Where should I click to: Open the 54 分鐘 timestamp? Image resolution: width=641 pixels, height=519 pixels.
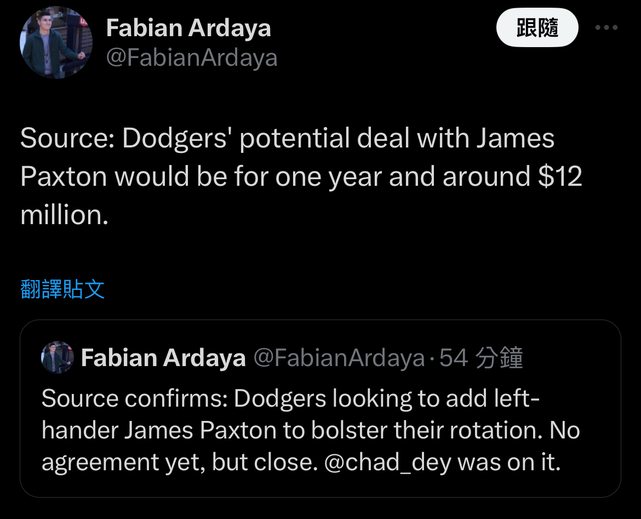pyautogui.click(x=484, y=357)
